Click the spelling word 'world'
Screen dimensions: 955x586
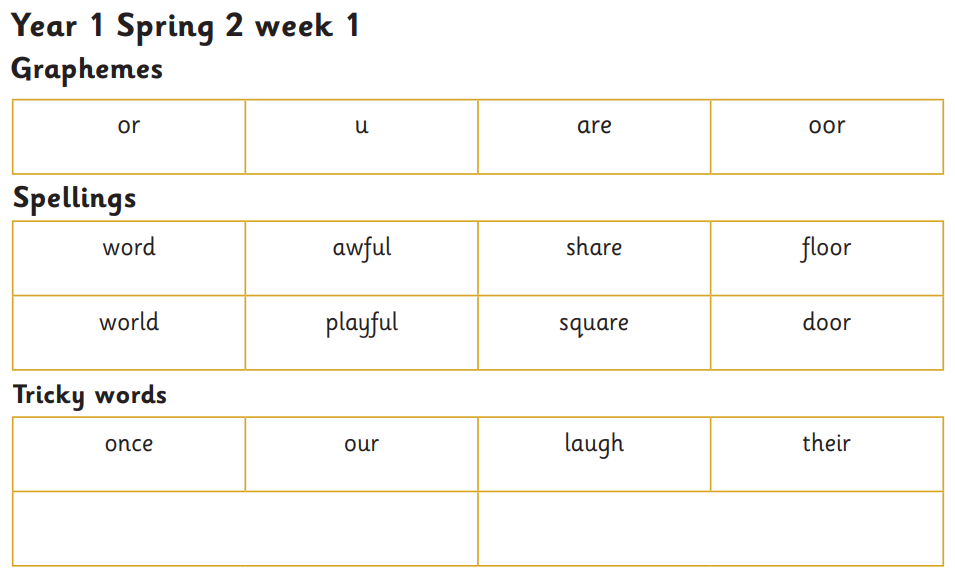[x=129, y=323]
